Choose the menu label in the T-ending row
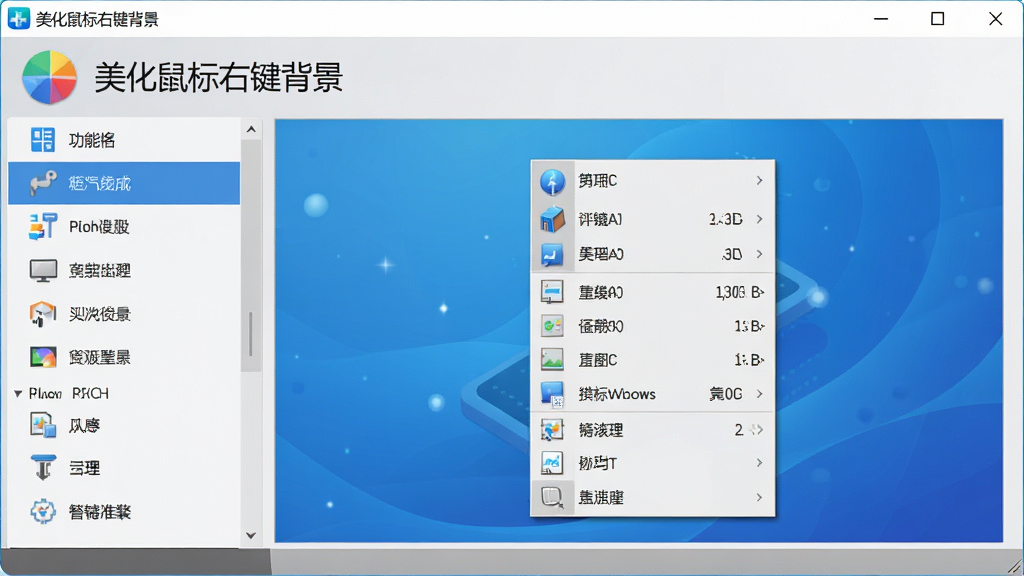 (x=598, y=463)
